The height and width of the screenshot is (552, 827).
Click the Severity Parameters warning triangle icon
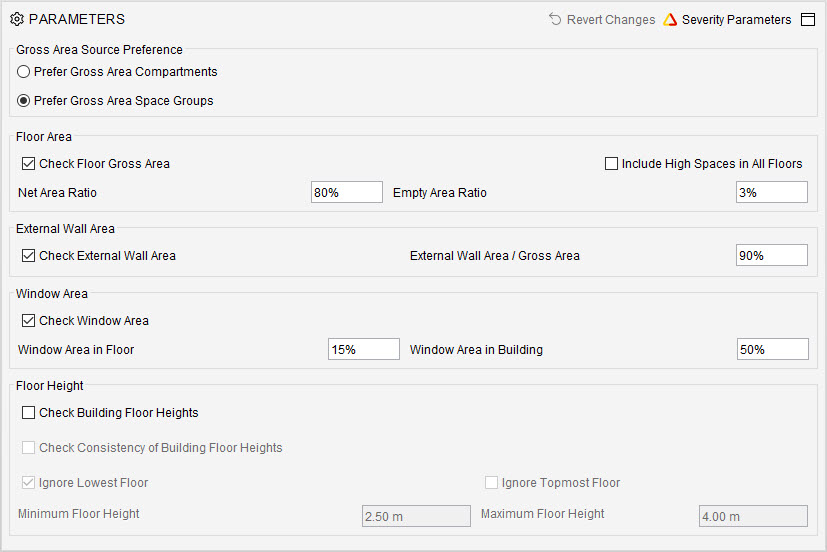(670, 20)
